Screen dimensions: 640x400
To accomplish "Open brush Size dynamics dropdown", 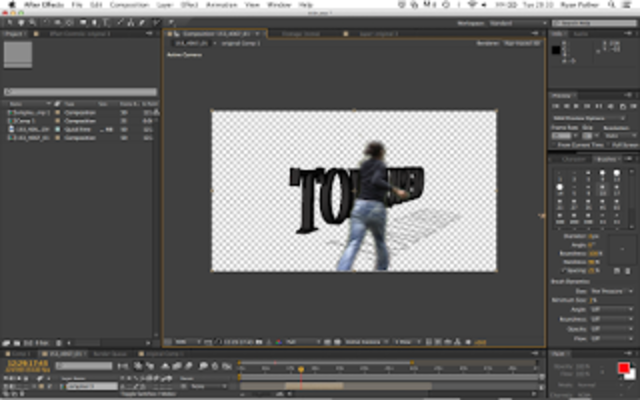I will click(612, 291).
